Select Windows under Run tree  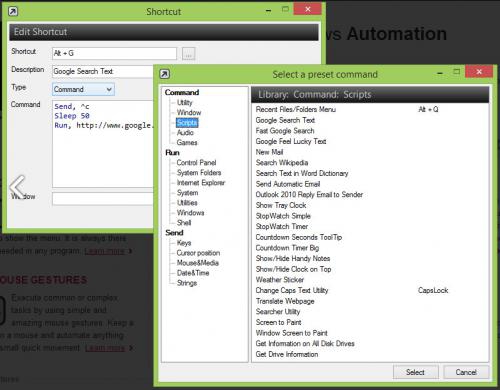pos(190,213)
